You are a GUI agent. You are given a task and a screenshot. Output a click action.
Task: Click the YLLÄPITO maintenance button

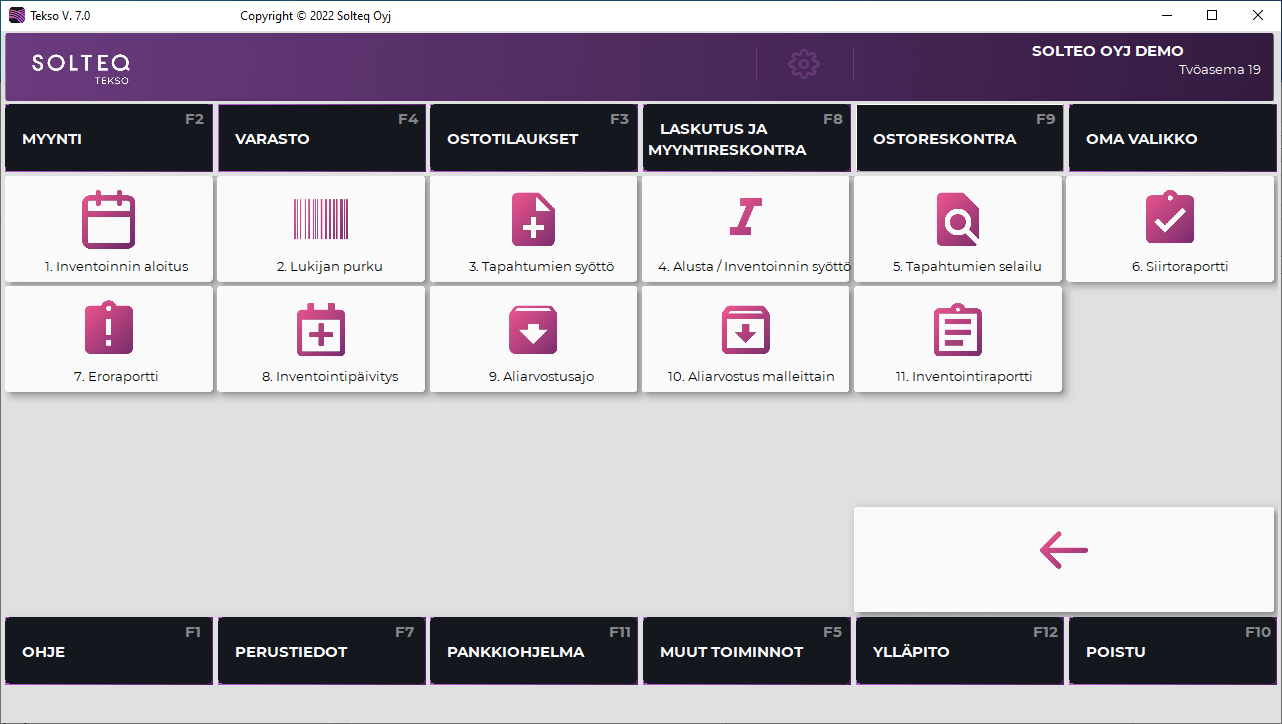click(x=959, y=651)
